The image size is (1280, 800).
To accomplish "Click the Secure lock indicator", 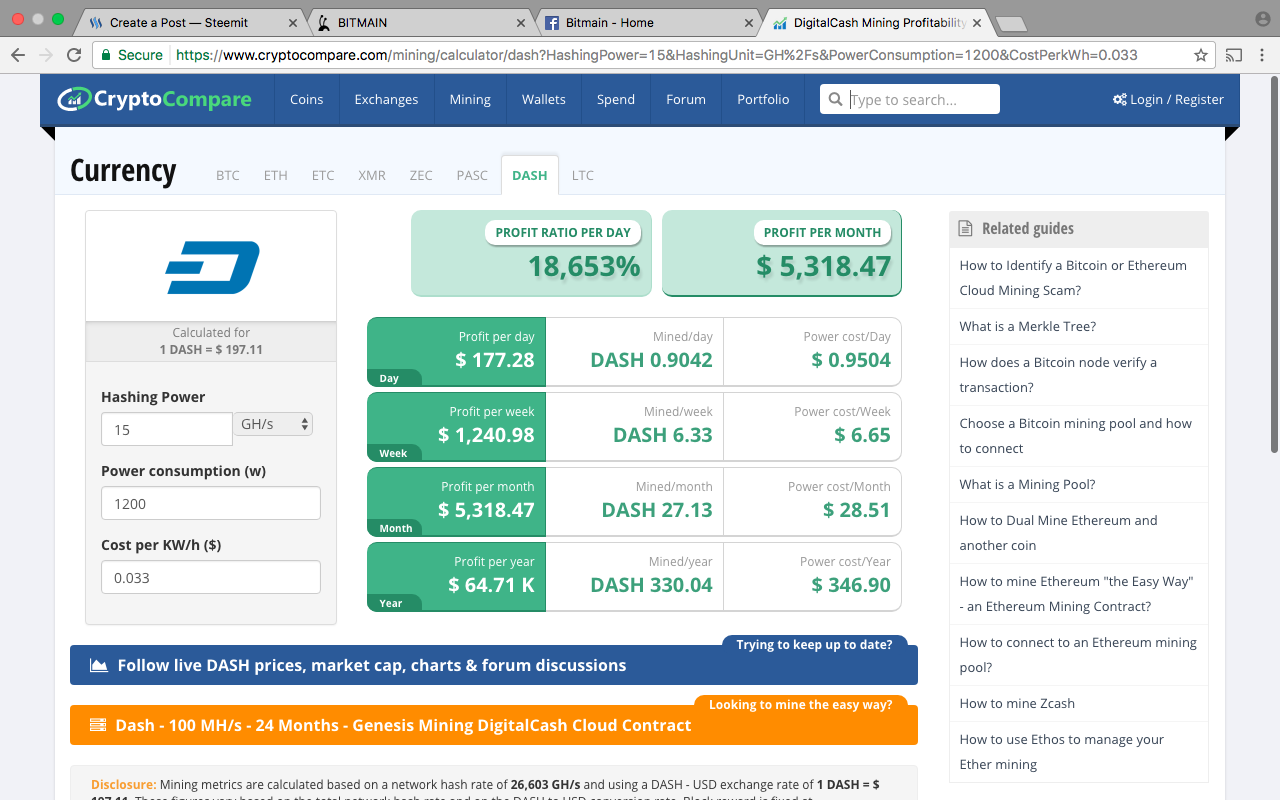I will point(130,55).
